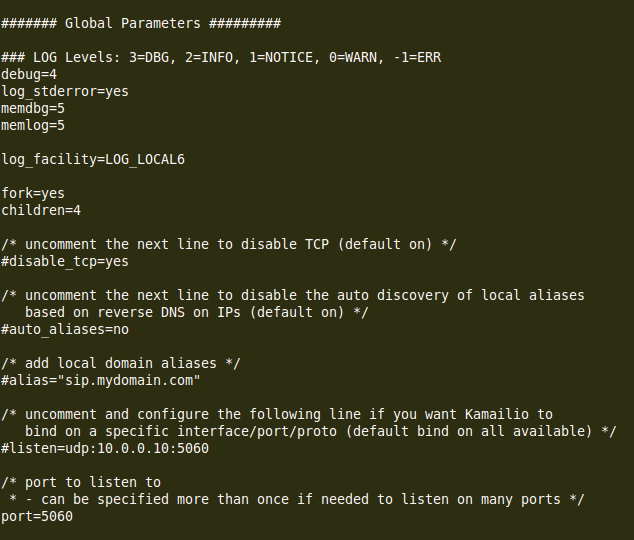Place cursor on #auto_aliases=no line
The image size is (634, 540).
point(65,329)
